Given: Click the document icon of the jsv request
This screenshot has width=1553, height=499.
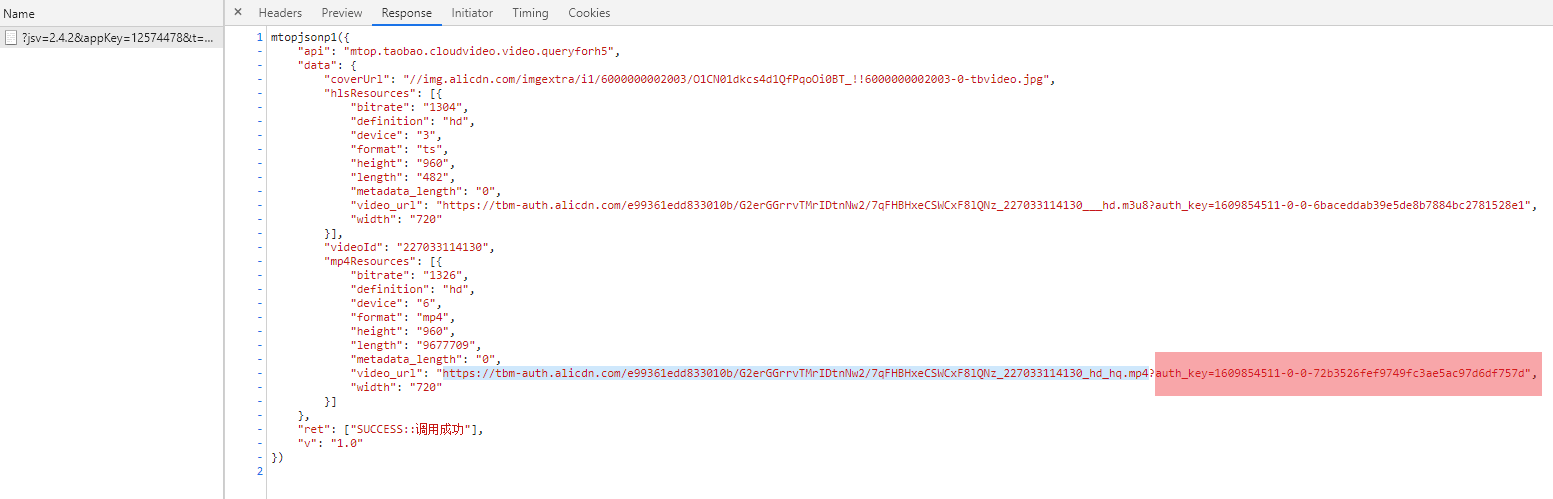Looking at the screenshot, I should [11, 38].
